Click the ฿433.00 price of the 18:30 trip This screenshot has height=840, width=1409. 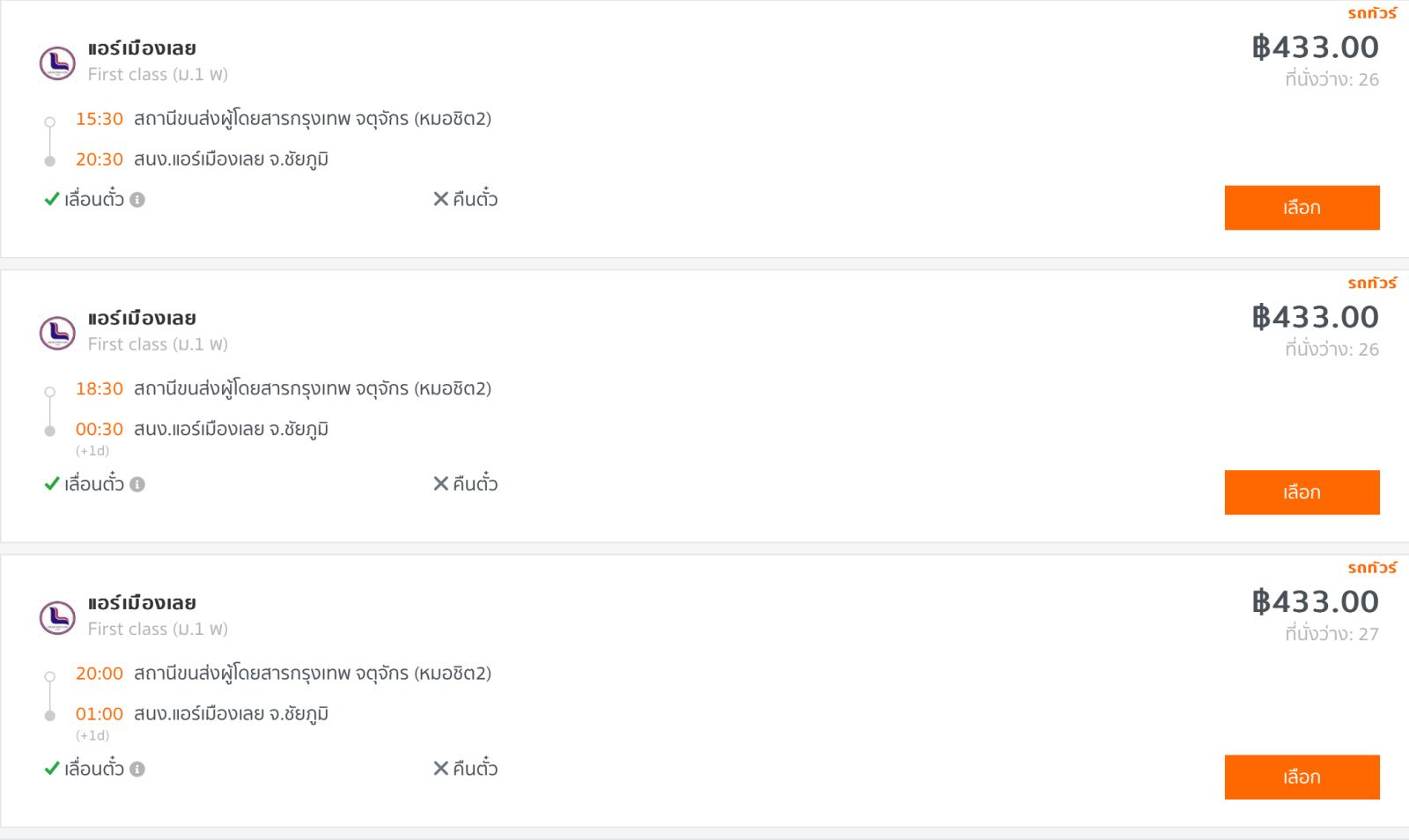tap(1316, 317)
